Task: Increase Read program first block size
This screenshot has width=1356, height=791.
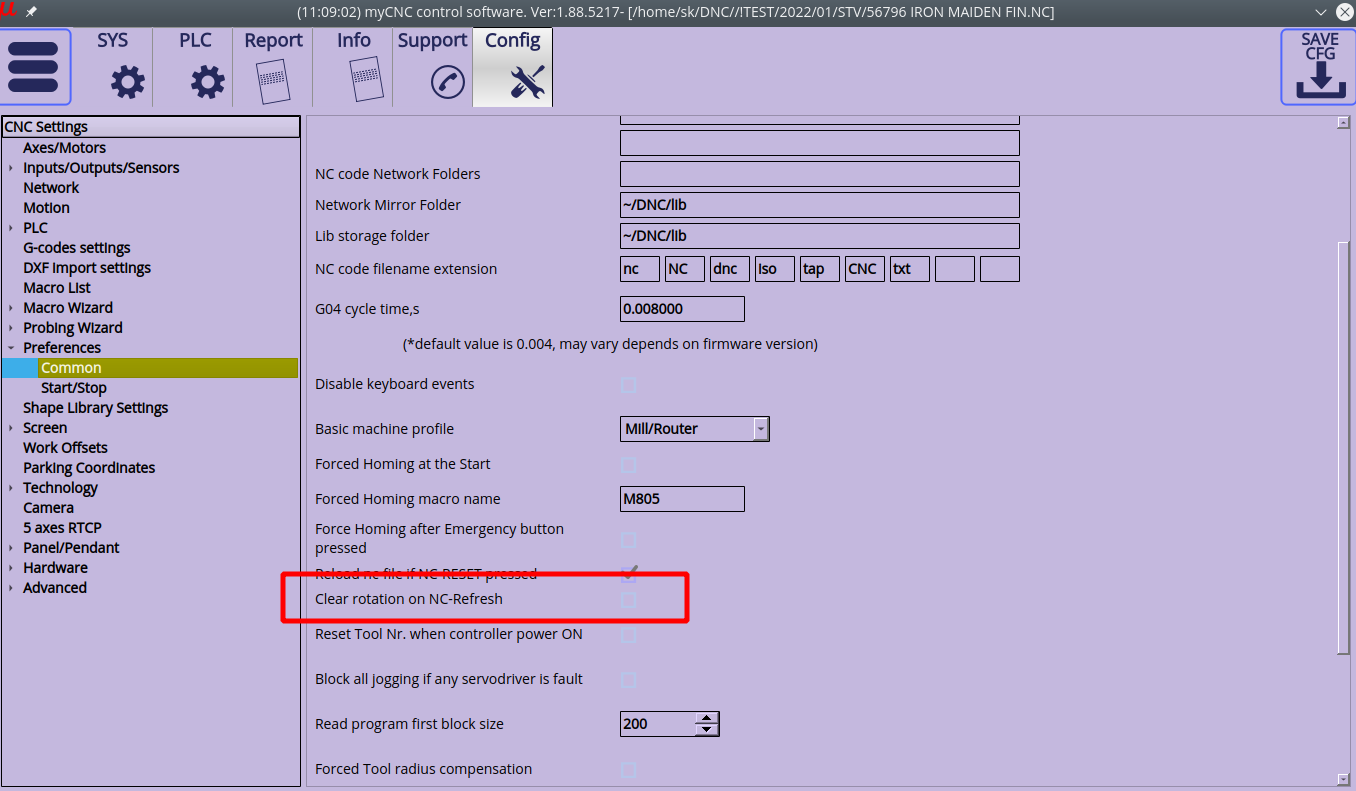Action: click(707, 718)
